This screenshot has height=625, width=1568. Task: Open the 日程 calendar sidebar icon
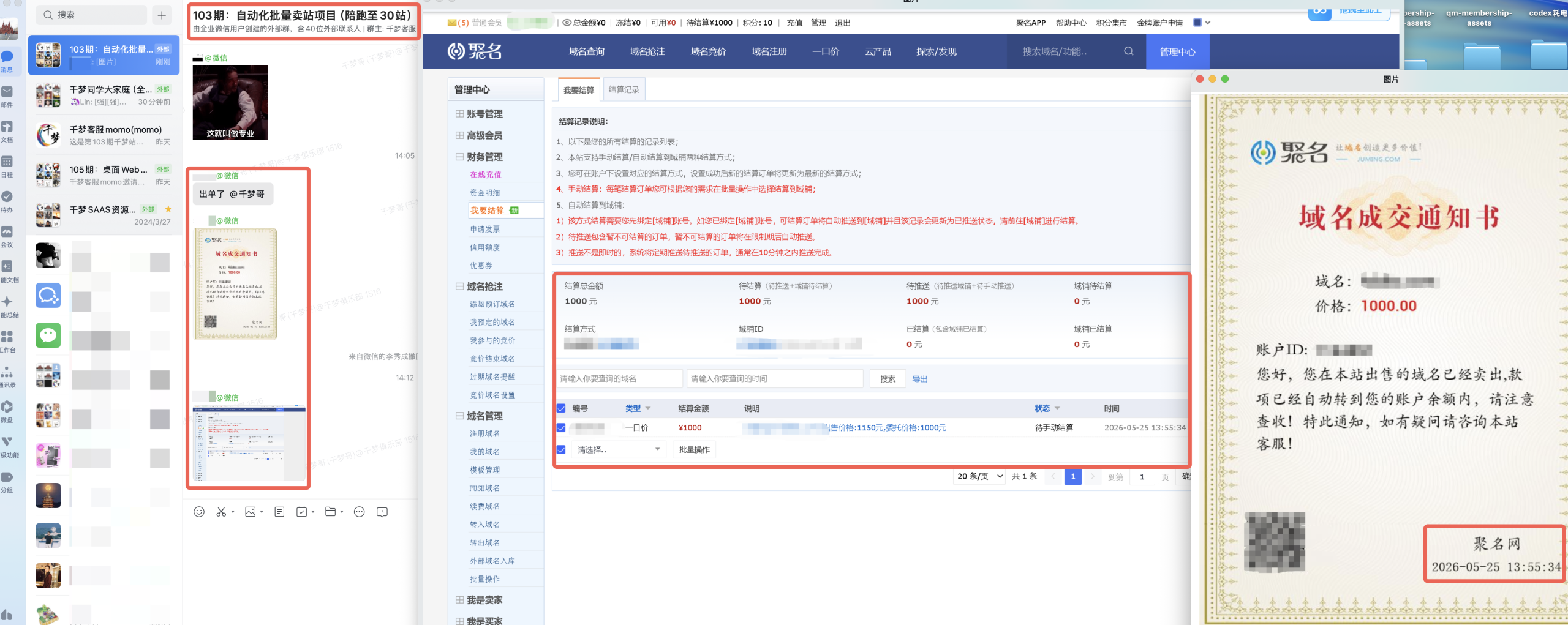pyautogui.click(x=7, y=162)
